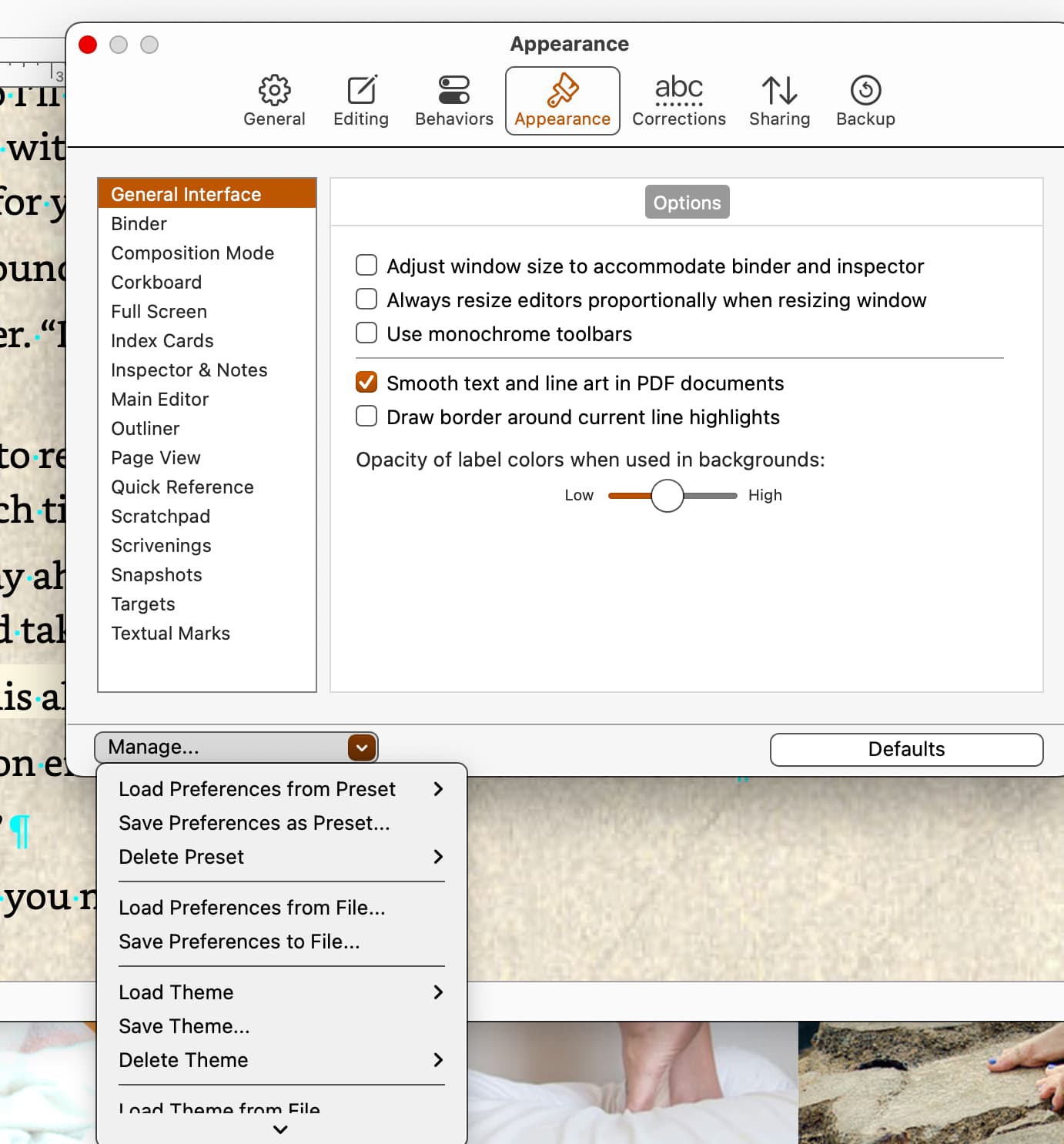
Task: Expand Load Preferences from Preset submenu
Action: (257, 789)
